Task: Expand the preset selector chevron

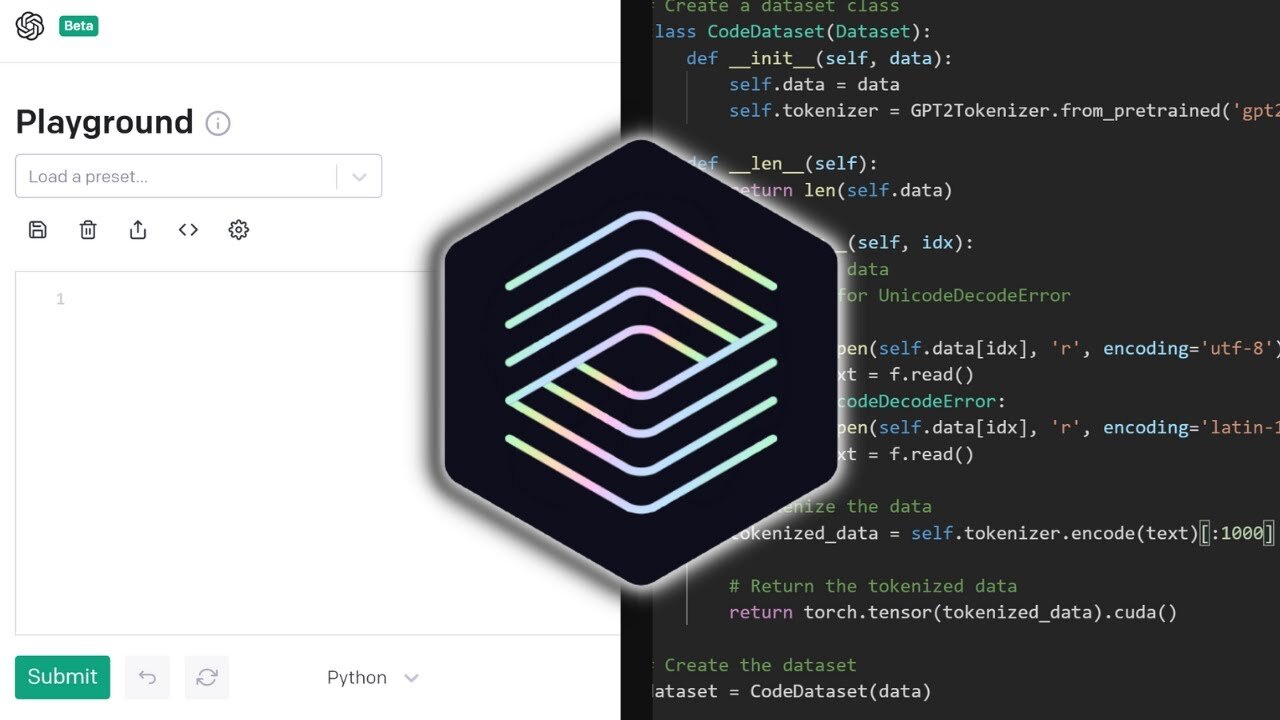Action: click(x=359, y=175)
